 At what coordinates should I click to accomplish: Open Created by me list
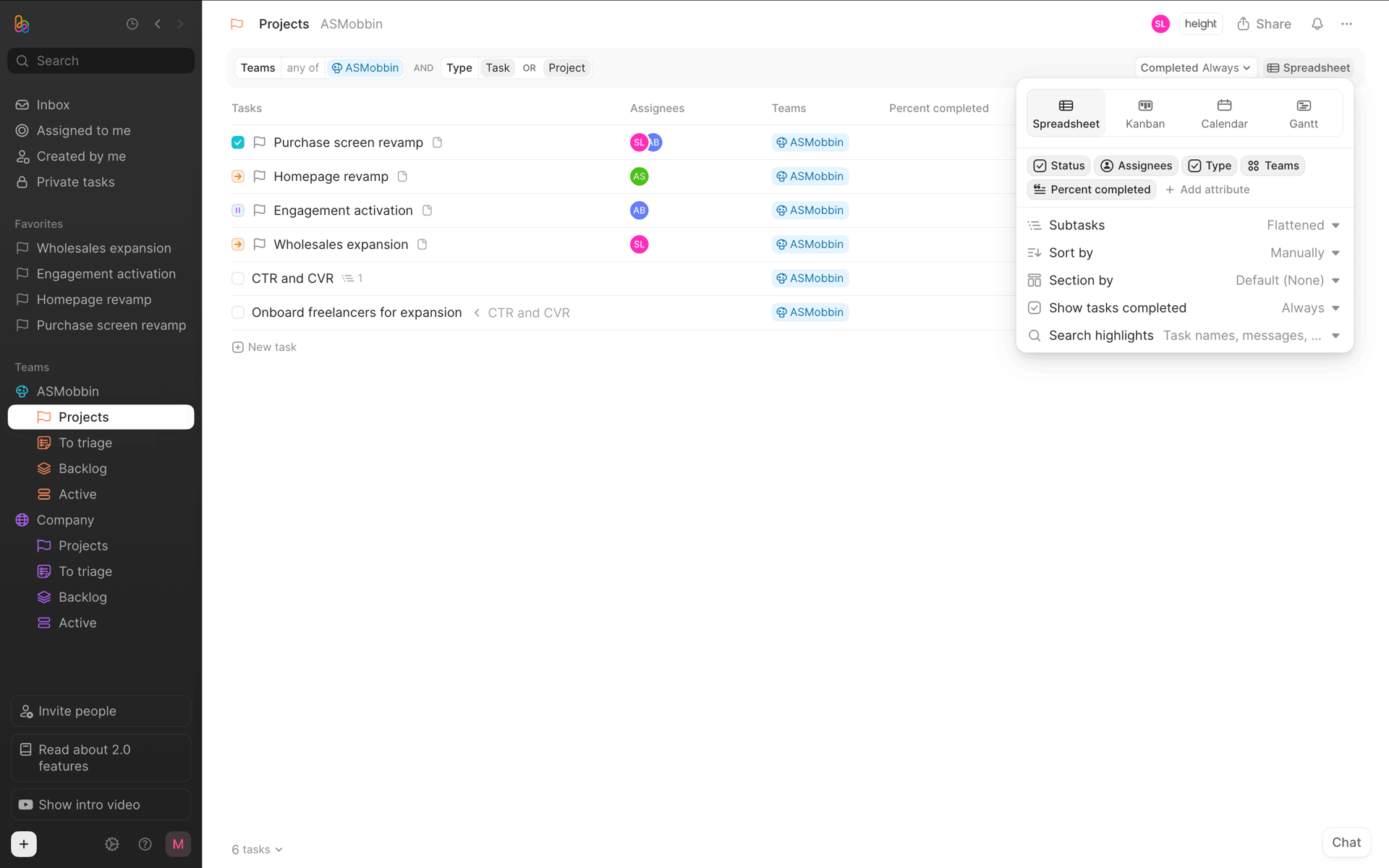pyautogui.click(x=101, y=156)
